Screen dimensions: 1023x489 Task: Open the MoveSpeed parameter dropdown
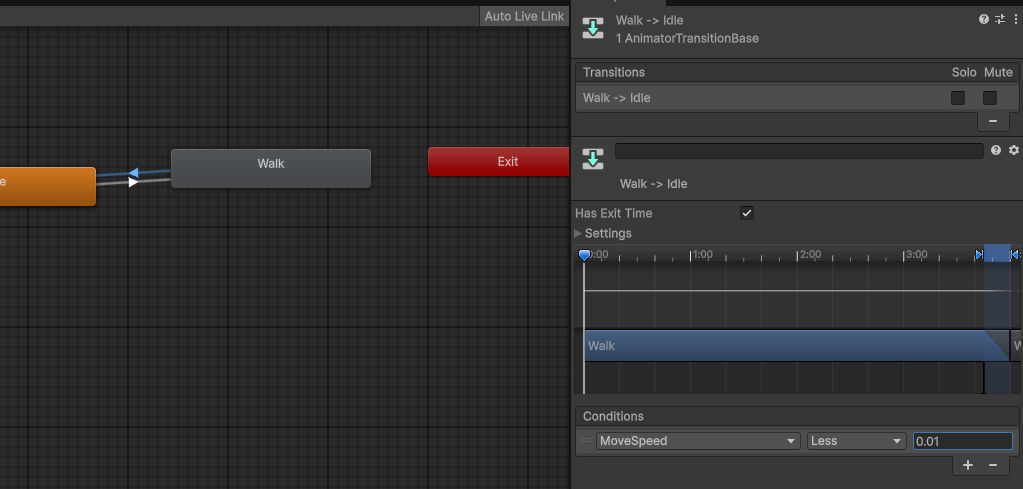click(698, 441)
